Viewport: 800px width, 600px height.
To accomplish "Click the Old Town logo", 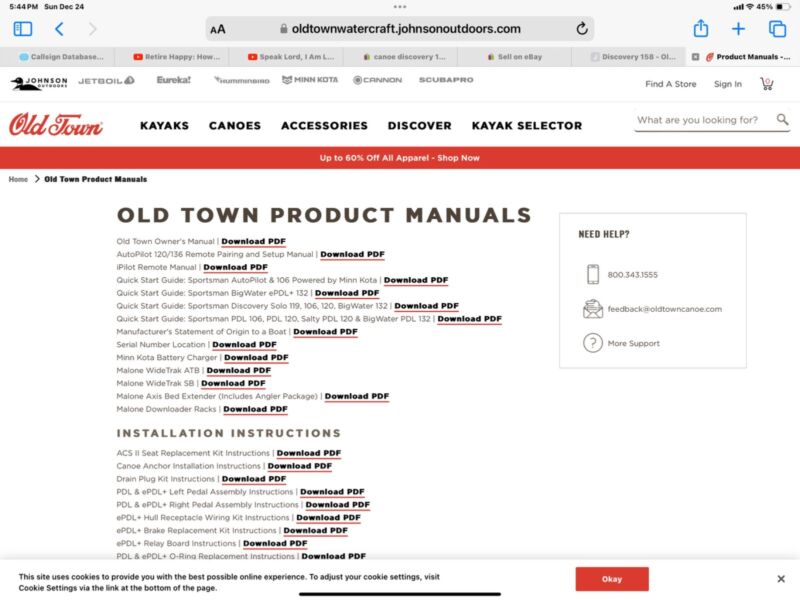I will 56,124.
